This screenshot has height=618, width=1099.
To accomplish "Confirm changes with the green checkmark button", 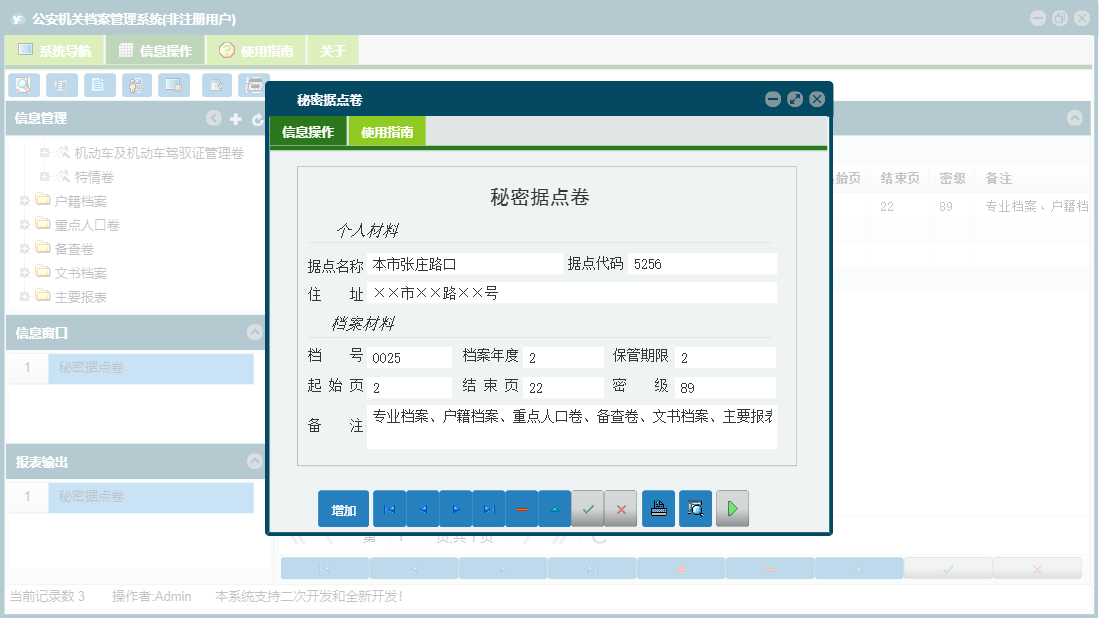I will click(x=588, y=508).
